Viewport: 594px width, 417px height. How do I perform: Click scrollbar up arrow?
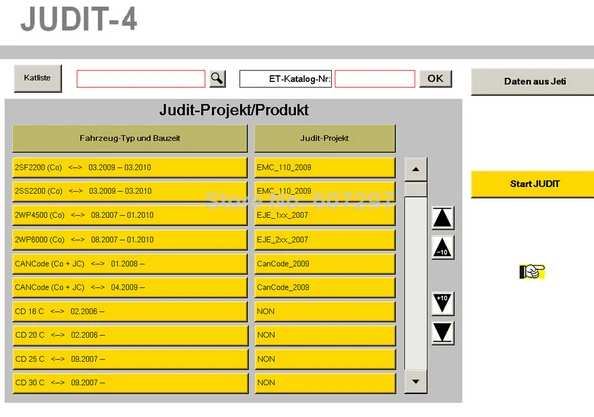click(416, 169)
